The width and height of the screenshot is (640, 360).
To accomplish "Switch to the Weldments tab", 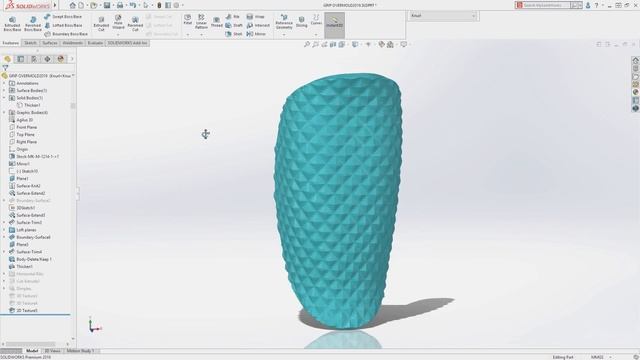I will pos(73,43).
